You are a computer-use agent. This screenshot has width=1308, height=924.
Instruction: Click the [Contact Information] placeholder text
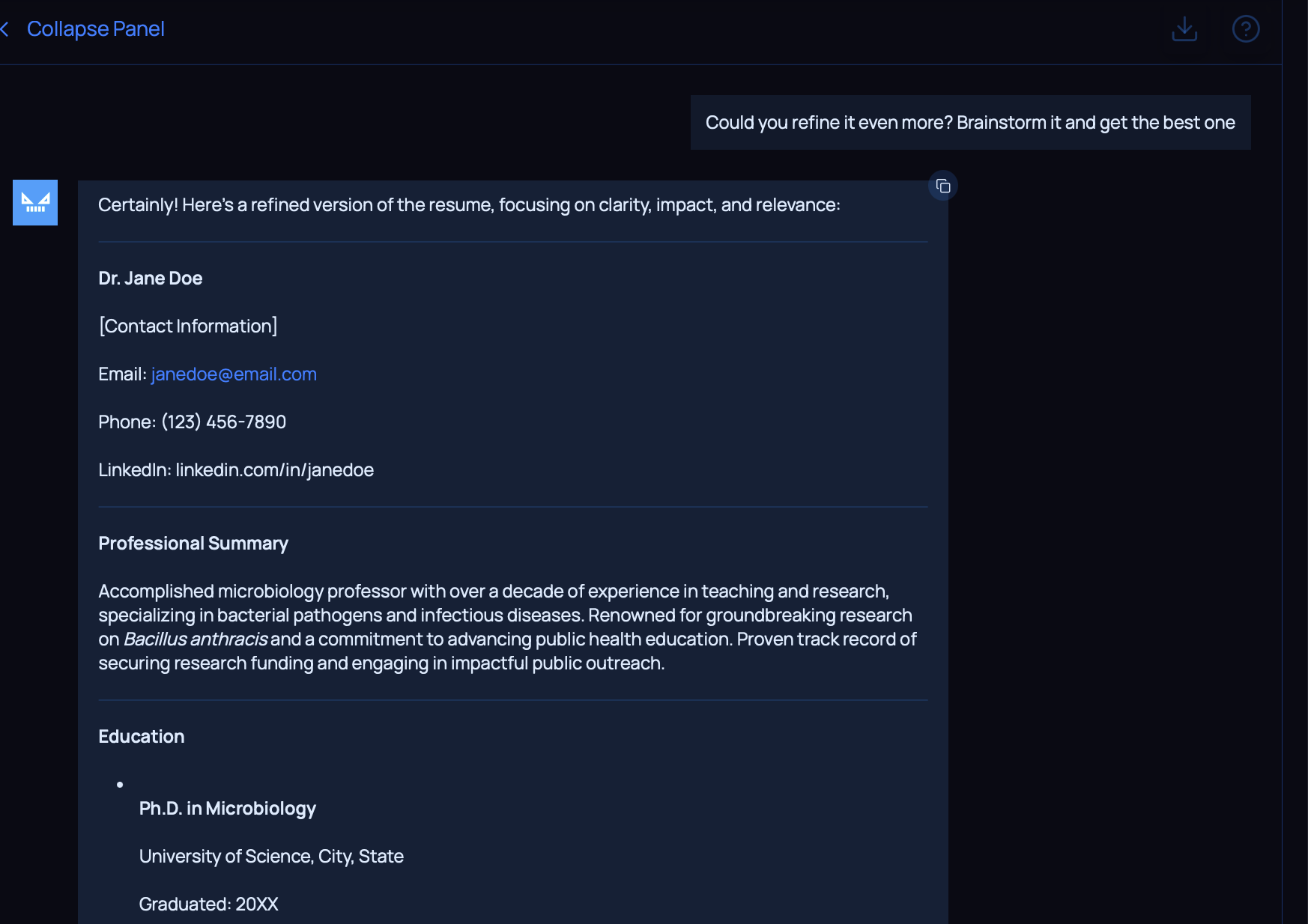[x=188, y=326]
